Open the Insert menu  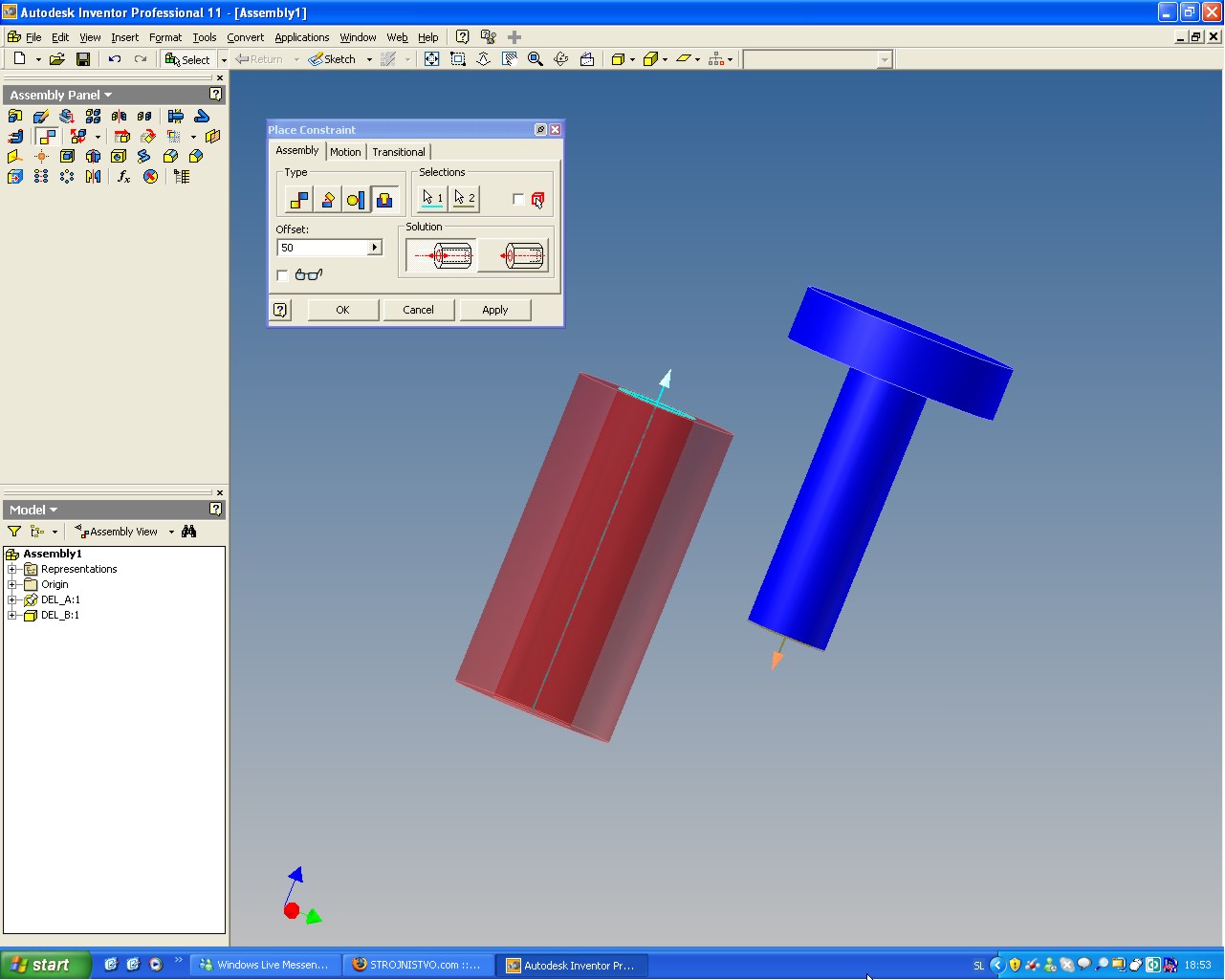point(124,37)
